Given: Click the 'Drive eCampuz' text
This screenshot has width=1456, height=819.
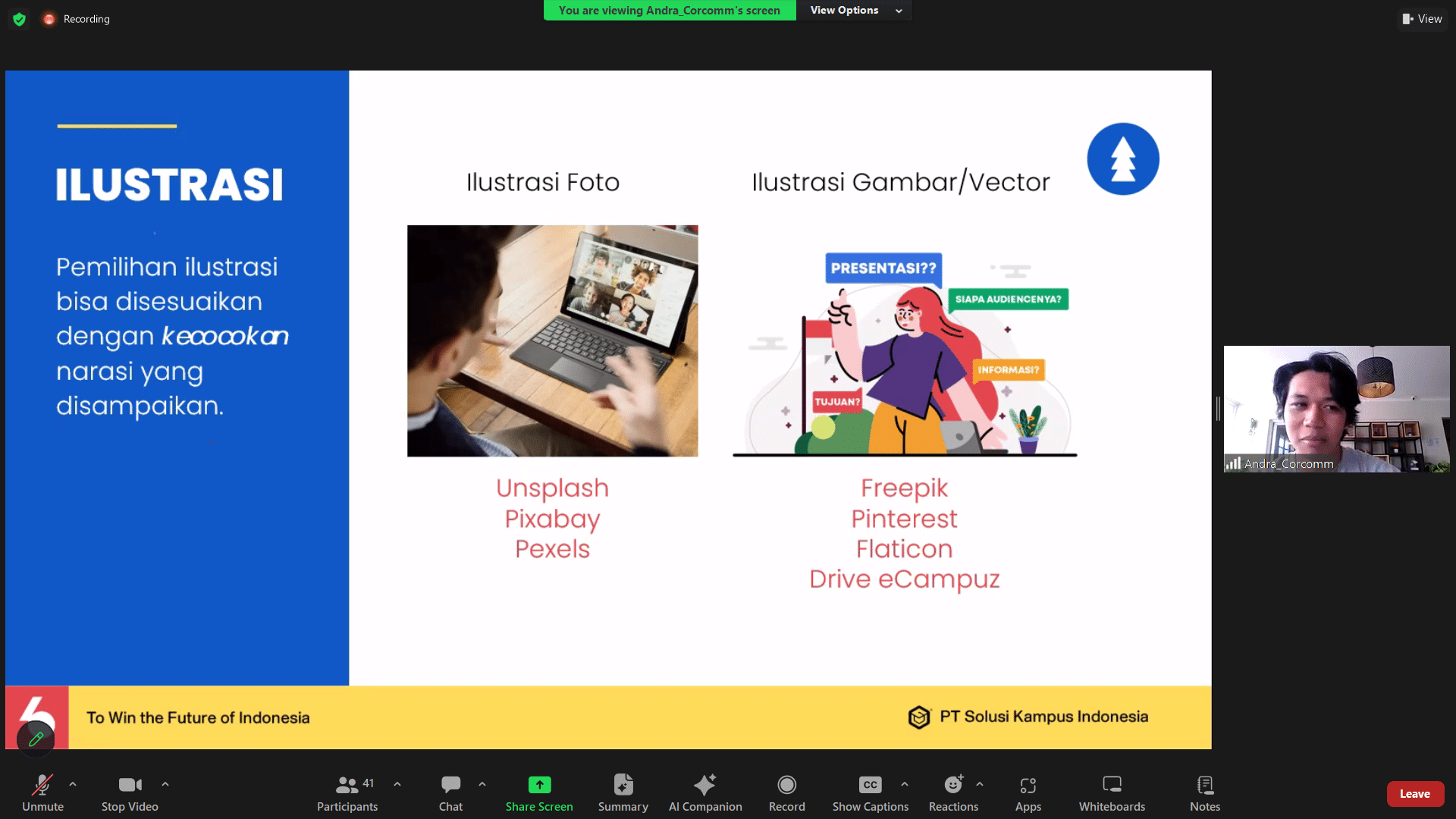Looking at the screenshot, I should pos(904,579).
